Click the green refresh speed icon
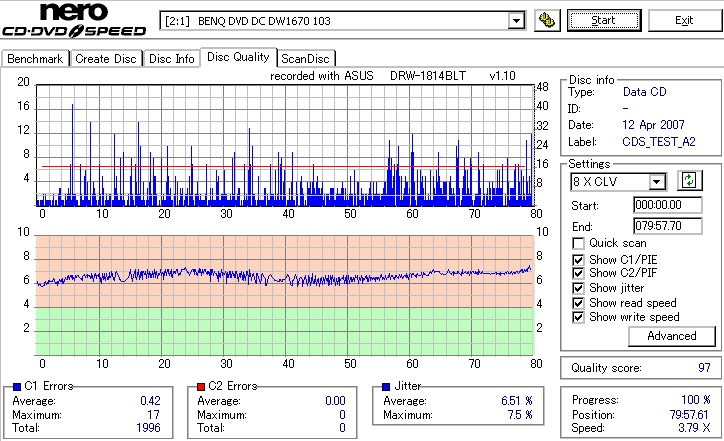The height and width of the screenshot is (441, 724). tap(689, 181)
